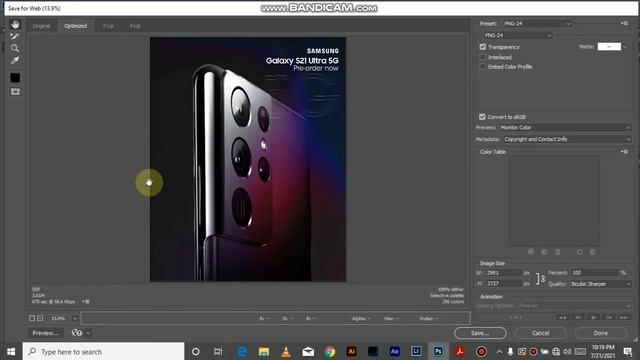Open download speed preview menu icon
This screenshot has height=360, width=640.
pos(86,302)
